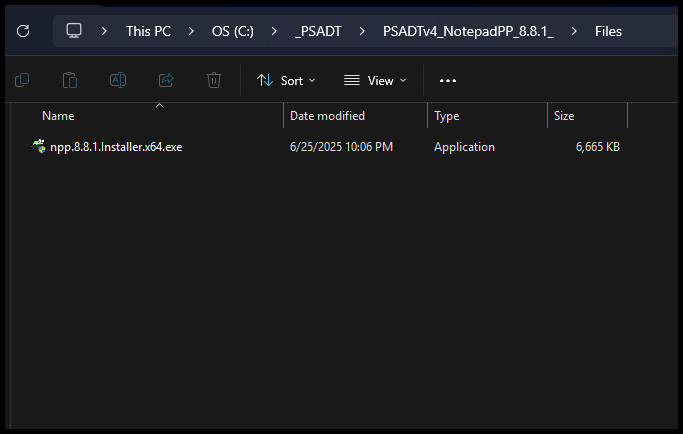Select npp.8.8.1.Installer.x64.exe file name
Viewport: 683px width, 434px height.
116,147
